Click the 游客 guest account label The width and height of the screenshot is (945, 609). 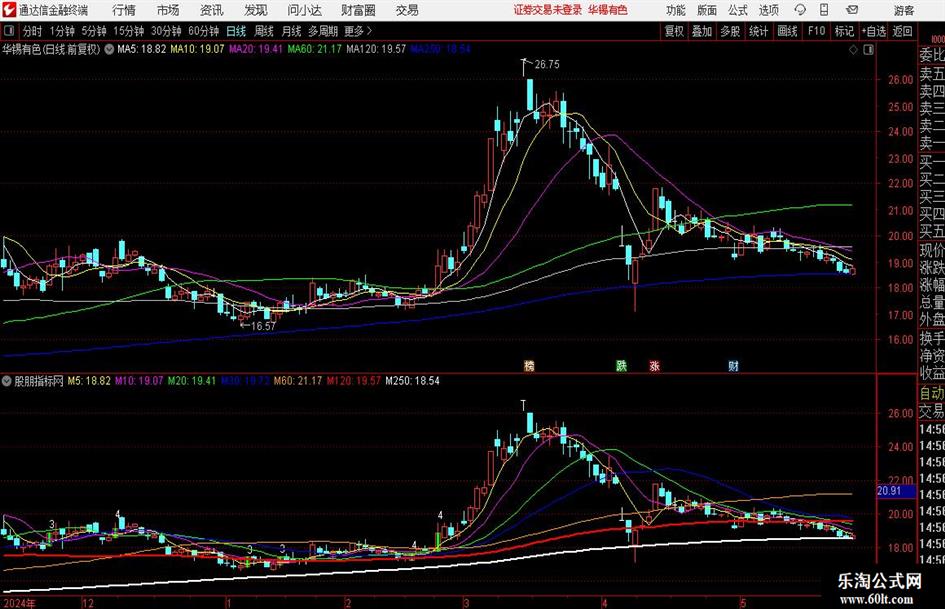904,10
